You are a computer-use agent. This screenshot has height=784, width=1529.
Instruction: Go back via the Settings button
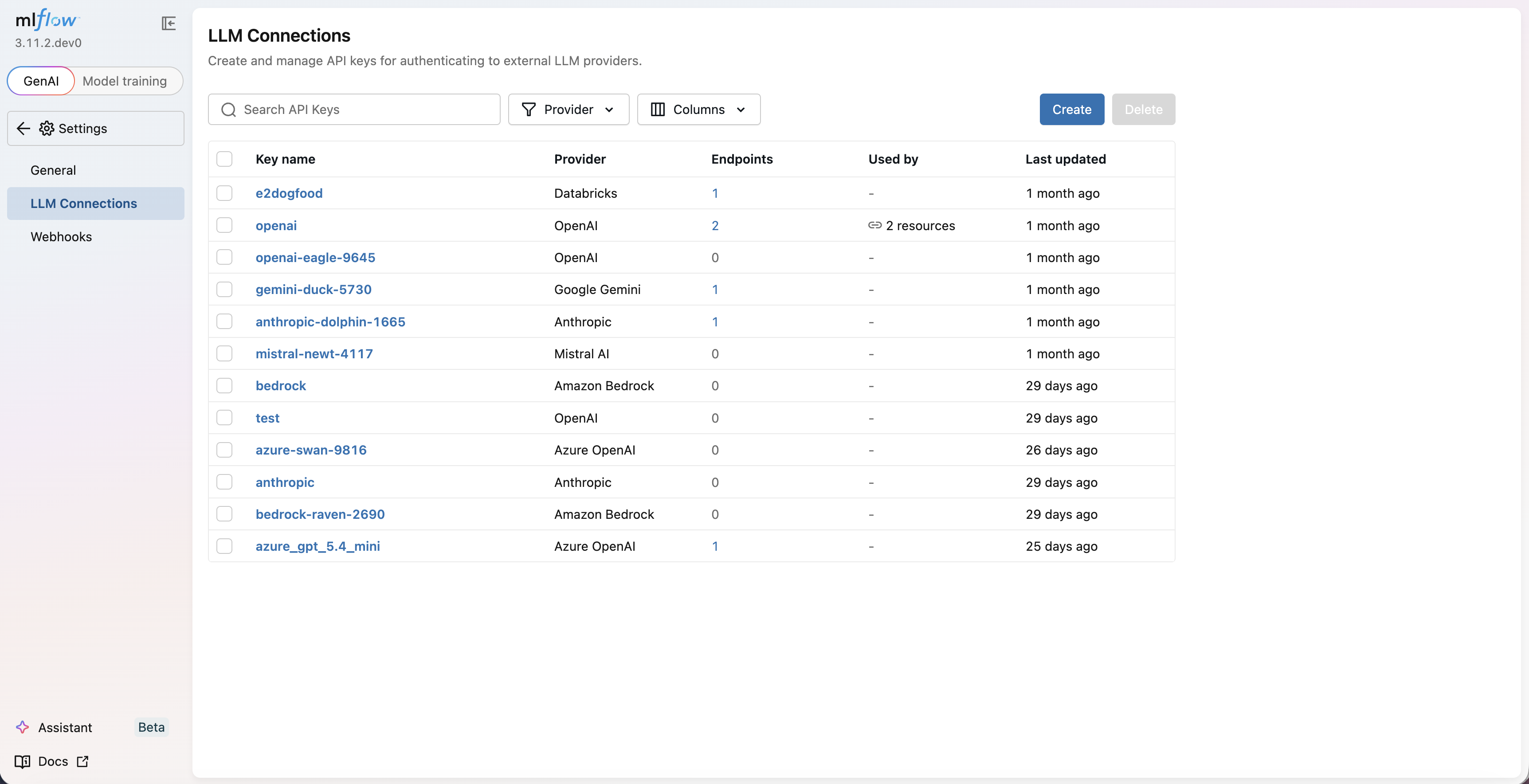[96, 128]
